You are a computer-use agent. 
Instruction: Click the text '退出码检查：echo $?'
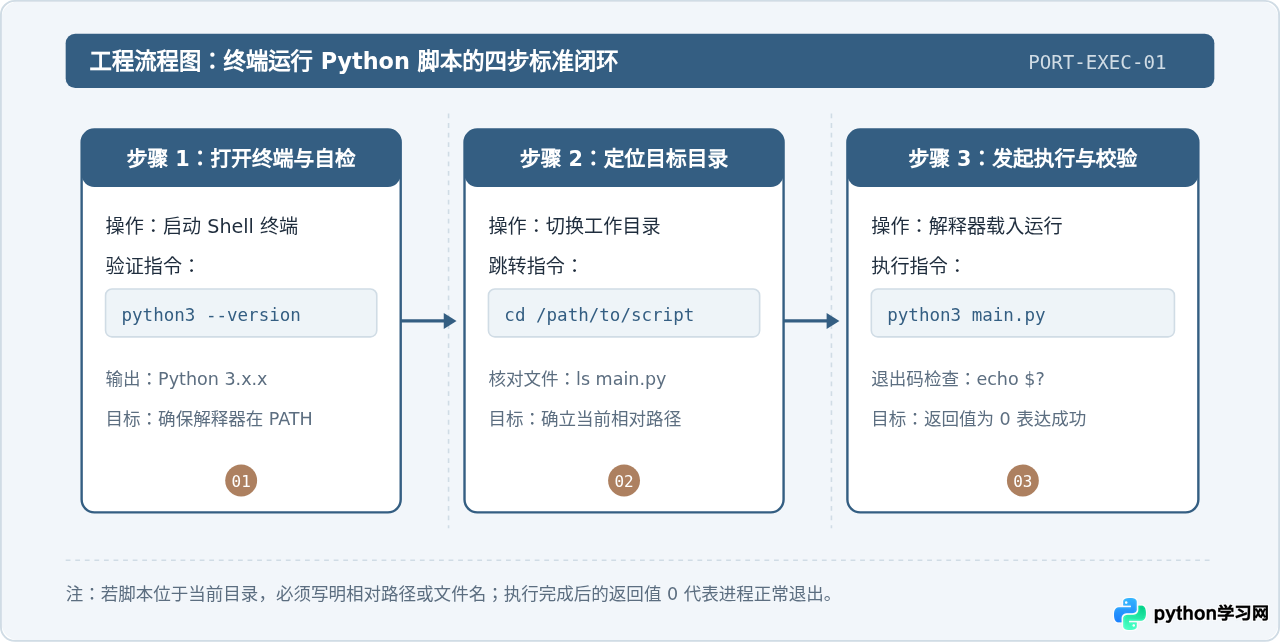click(x=958, y=379)
